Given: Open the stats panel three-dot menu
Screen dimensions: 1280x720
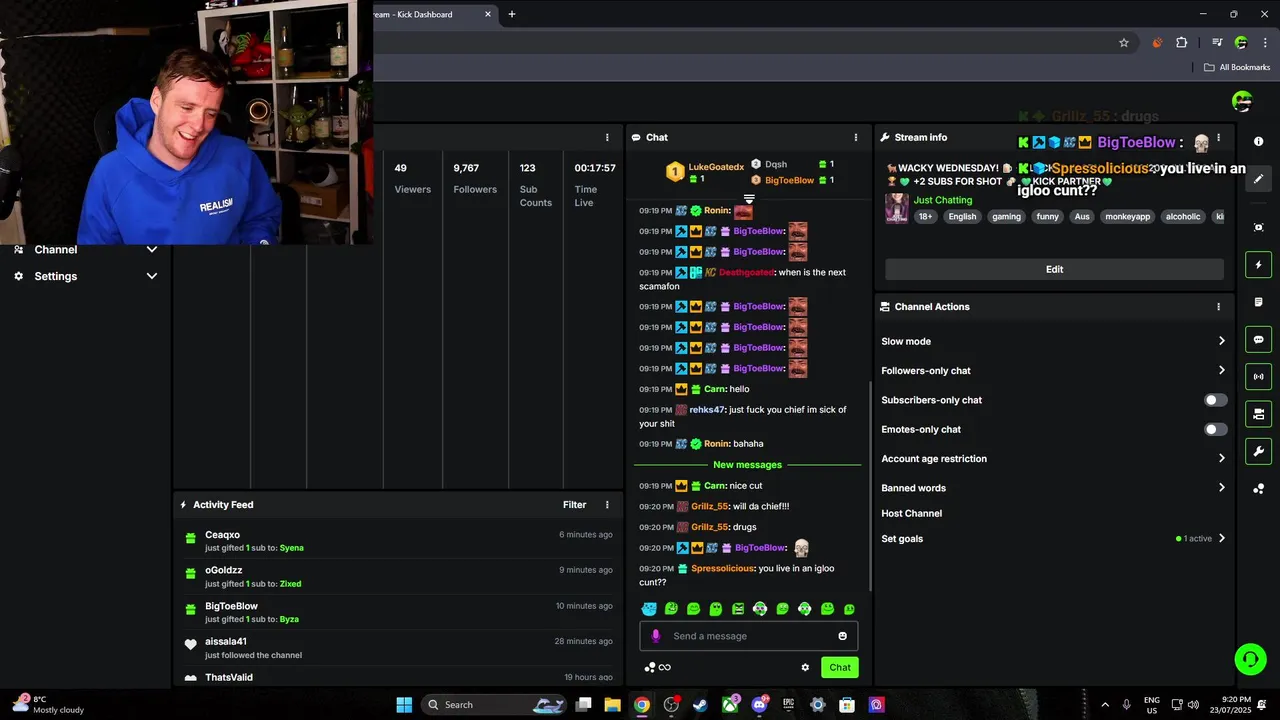Looking at the screenshot, I should coord(607,137).
